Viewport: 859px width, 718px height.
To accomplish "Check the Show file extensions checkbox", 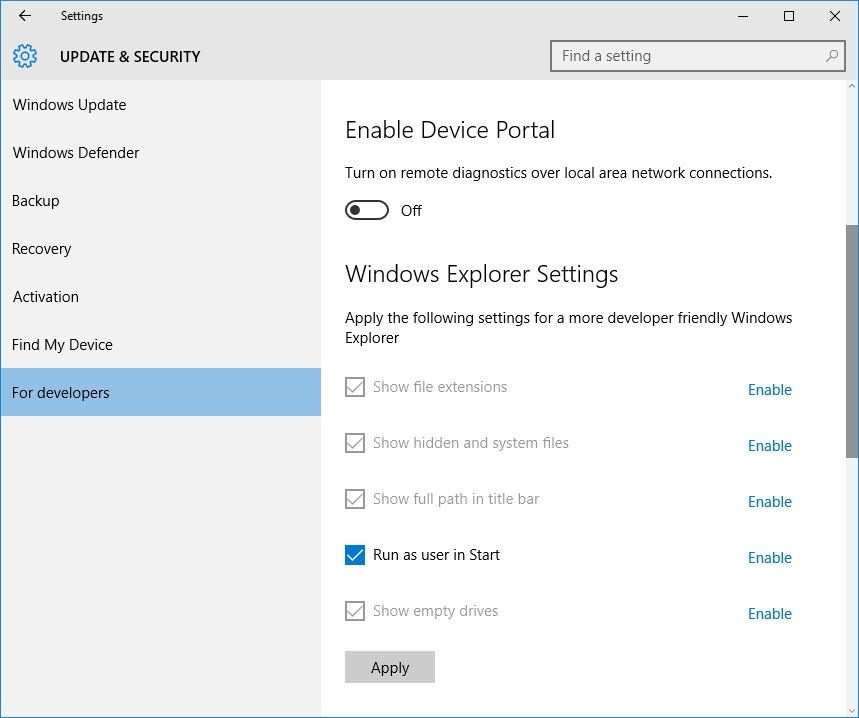I will tap(354, 387).
